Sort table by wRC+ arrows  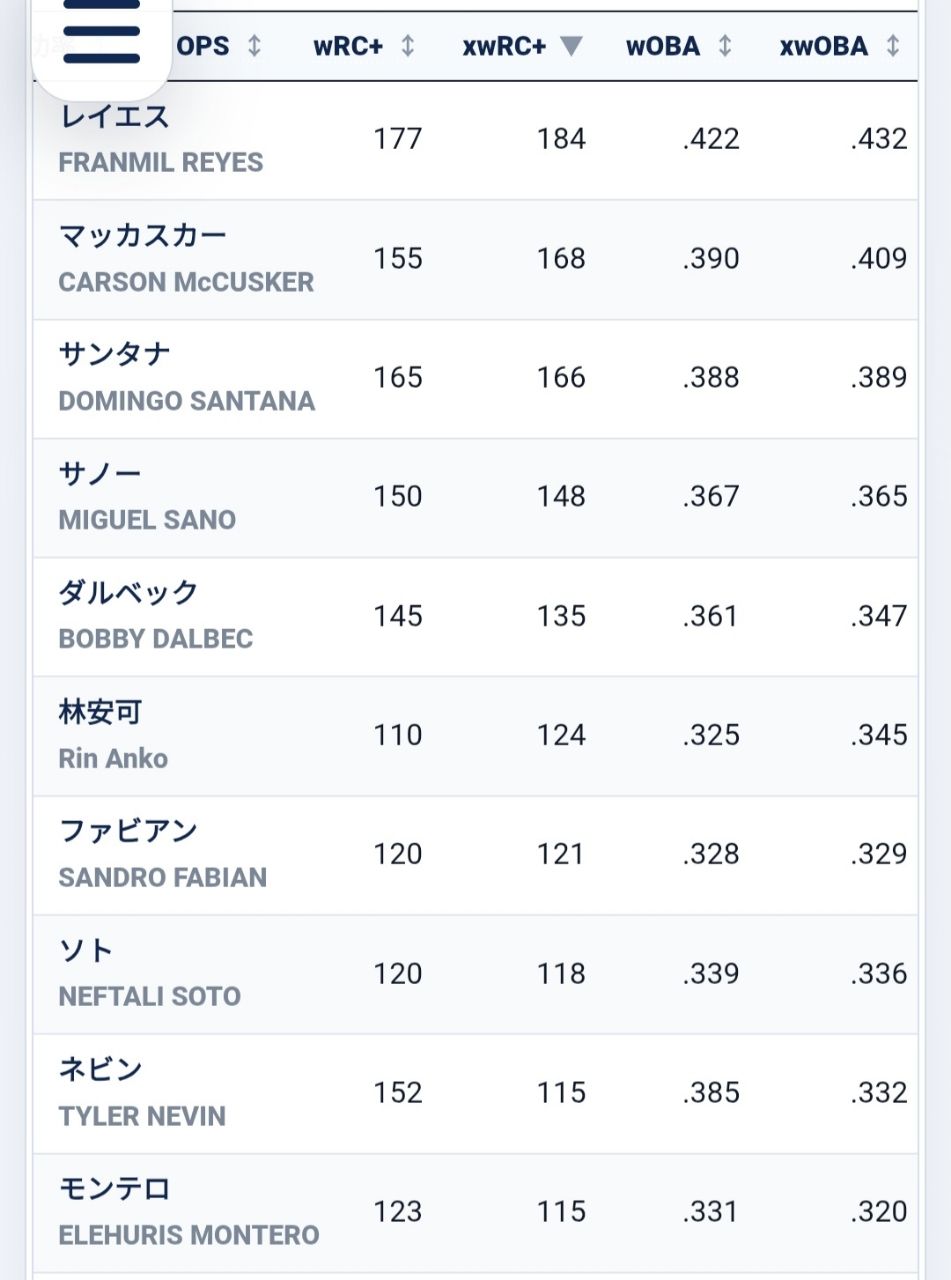pos(408,46)
